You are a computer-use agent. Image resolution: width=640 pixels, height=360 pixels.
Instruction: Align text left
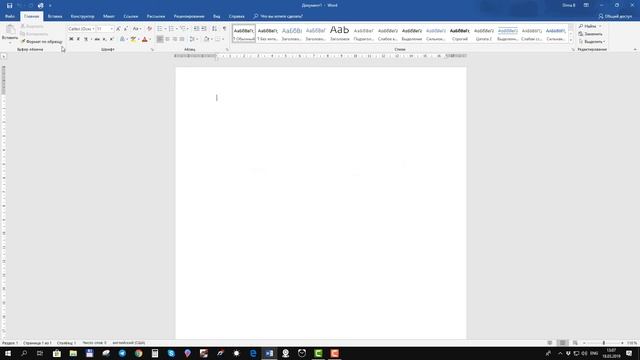pyautogui.click(x=160, y=39)
